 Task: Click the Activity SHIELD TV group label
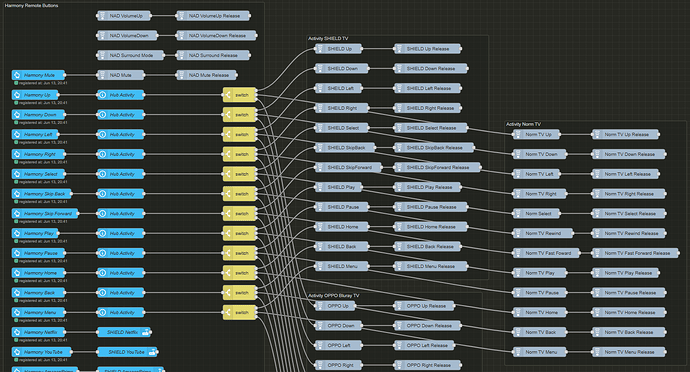(x=328, y=39)
